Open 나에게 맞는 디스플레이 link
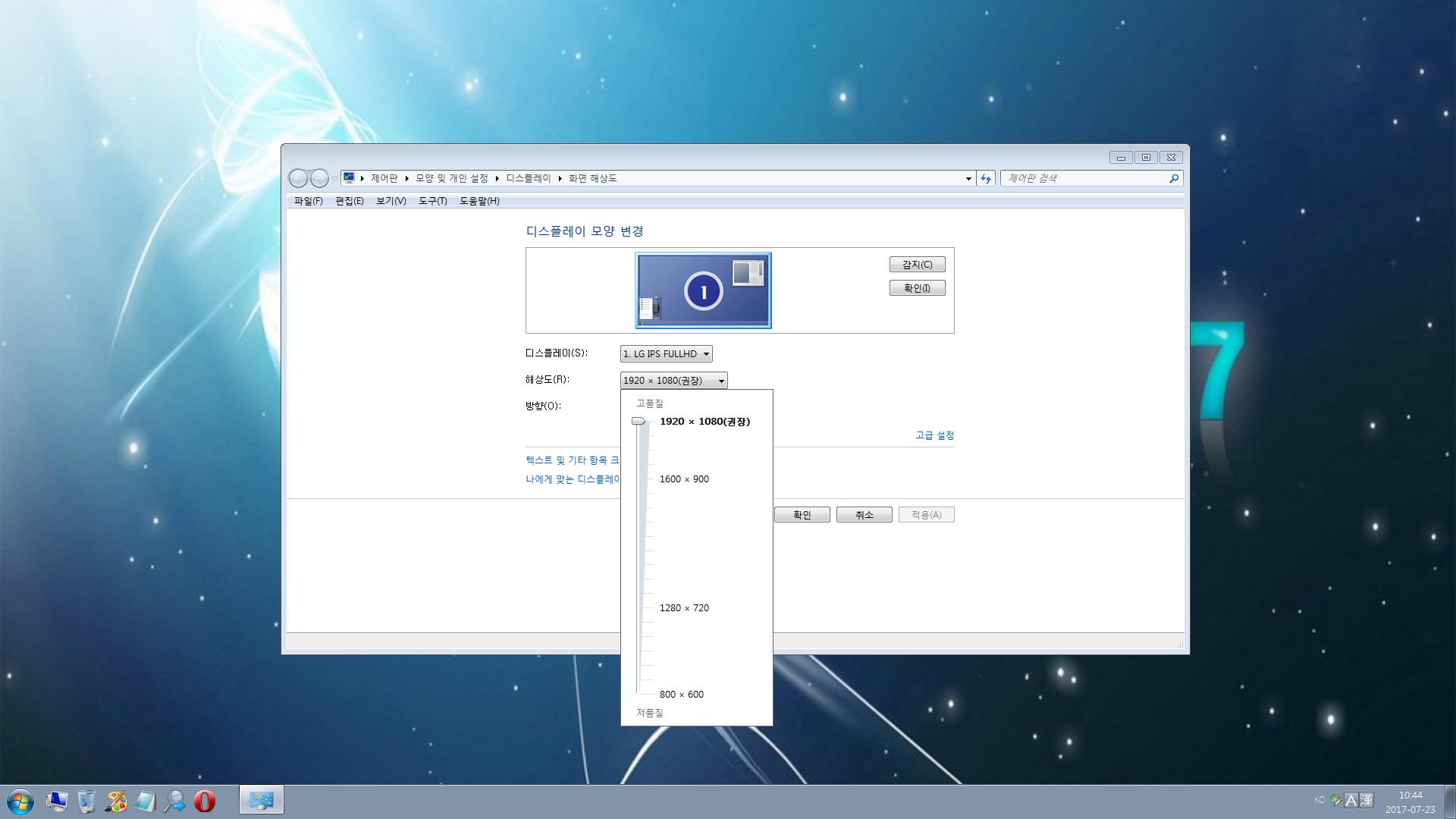The image size is (1456, 819). [x=573, y=479]
